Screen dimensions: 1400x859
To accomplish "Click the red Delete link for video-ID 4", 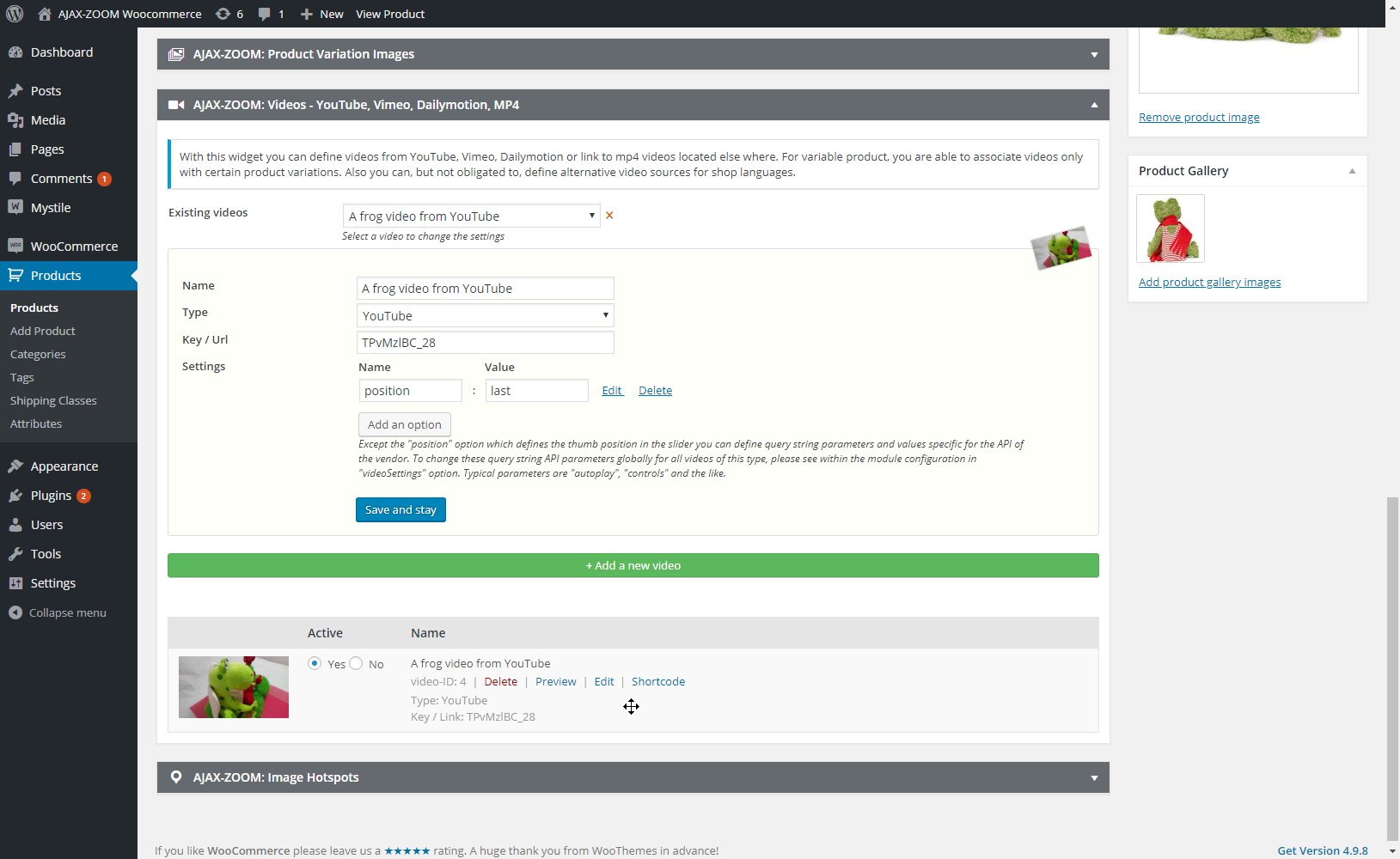I will (500, 681).
